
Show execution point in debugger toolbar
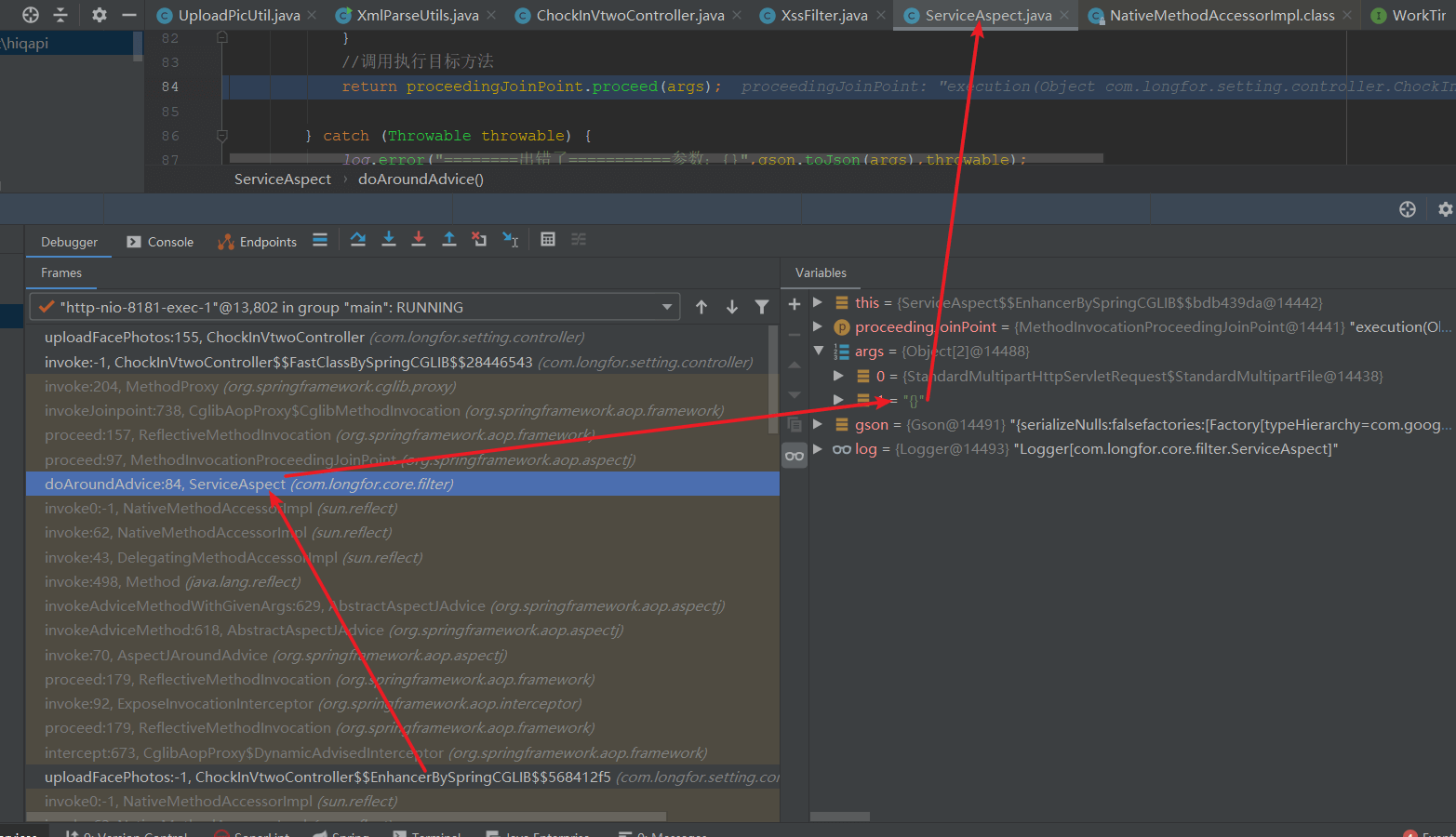[320, 240]
